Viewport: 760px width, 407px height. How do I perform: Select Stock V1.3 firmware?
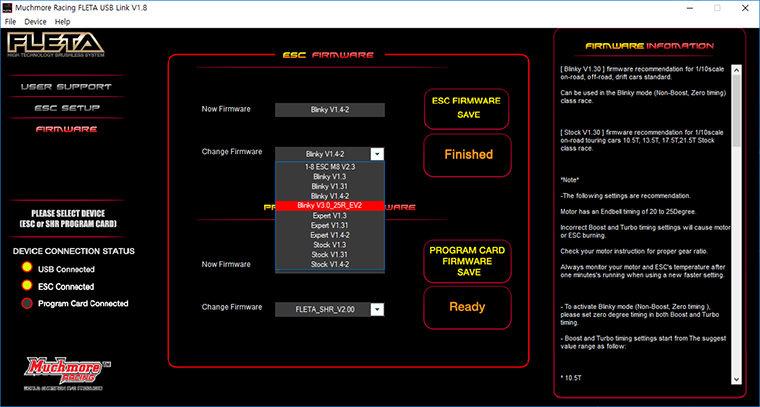click(330, 245)
